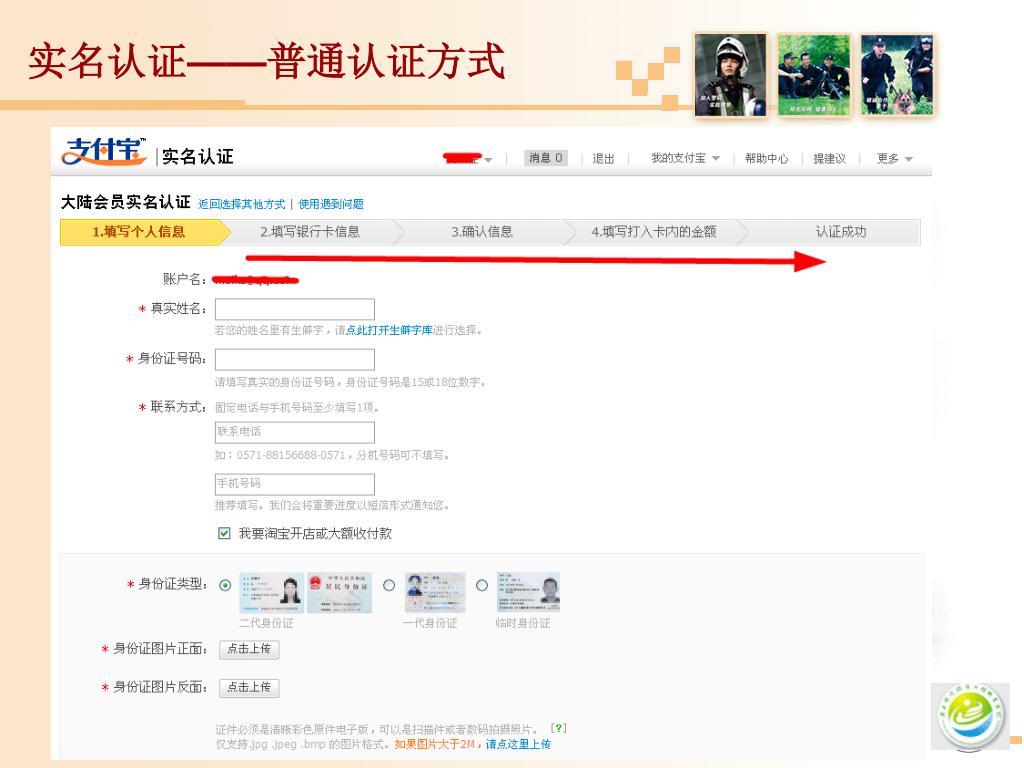The height and width of the screenshot is (768, 1024).
Task: Select the 认证成功 step tab
Action: [x=840, y=232]
